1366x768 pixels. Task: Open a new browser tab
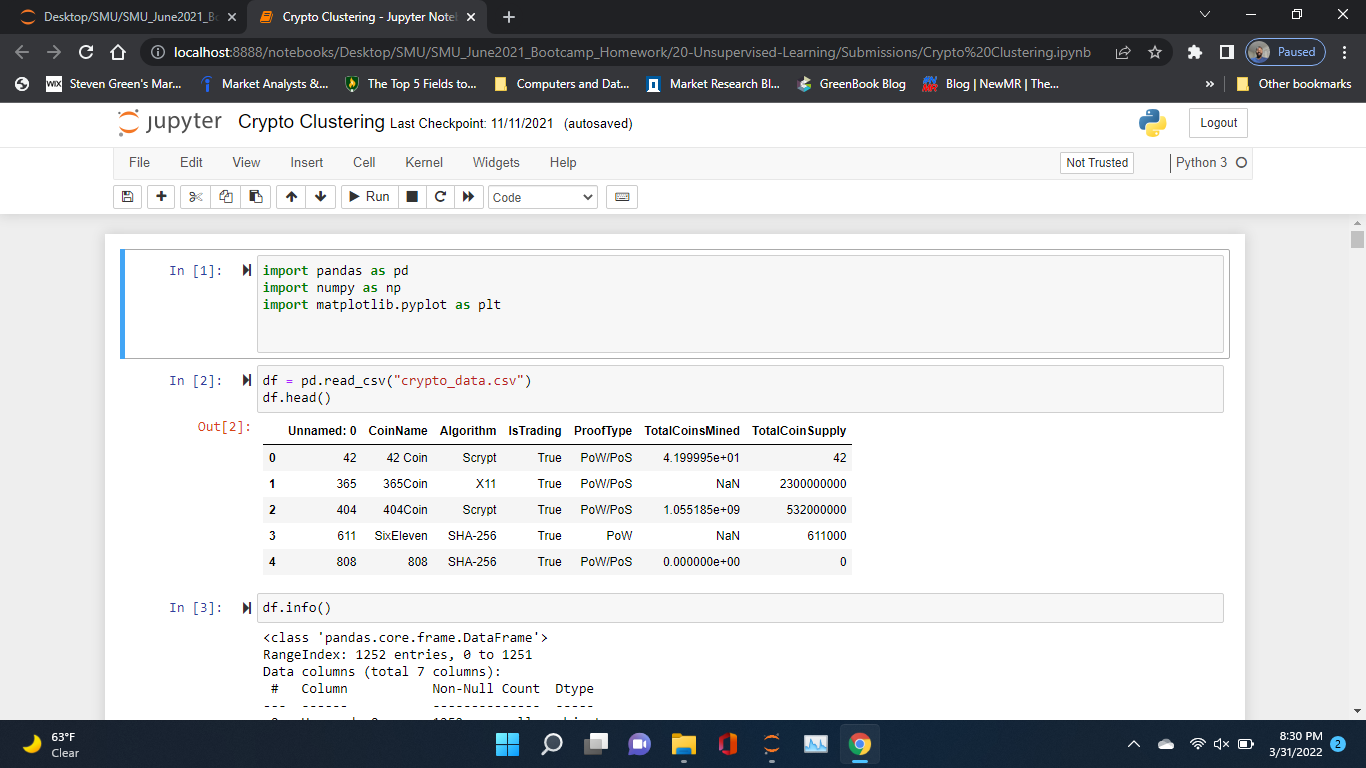point(509,17)
